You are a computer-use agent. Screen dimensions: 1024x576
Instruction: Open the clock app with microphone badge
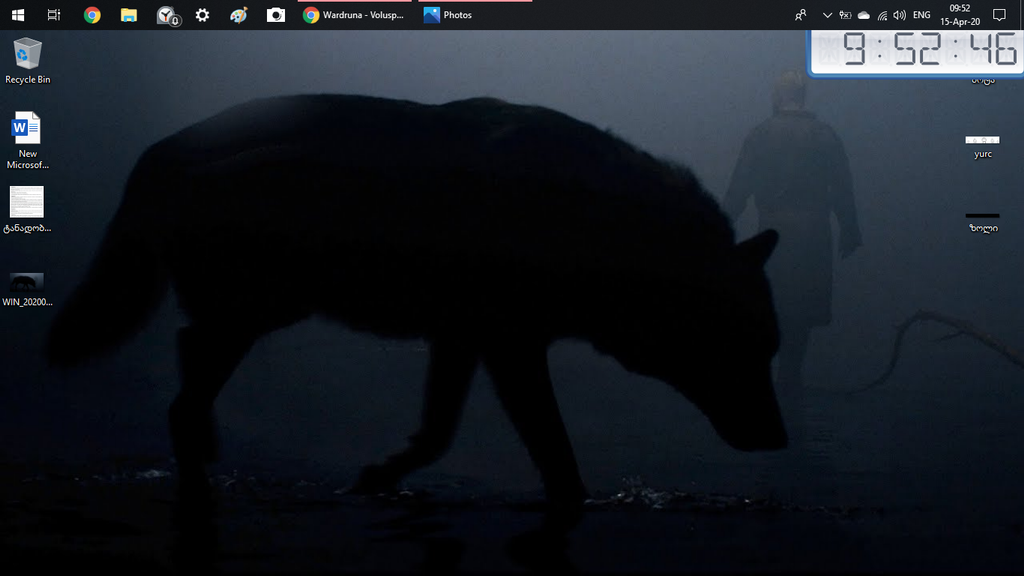pyautogui.click(x=167, y=15)
